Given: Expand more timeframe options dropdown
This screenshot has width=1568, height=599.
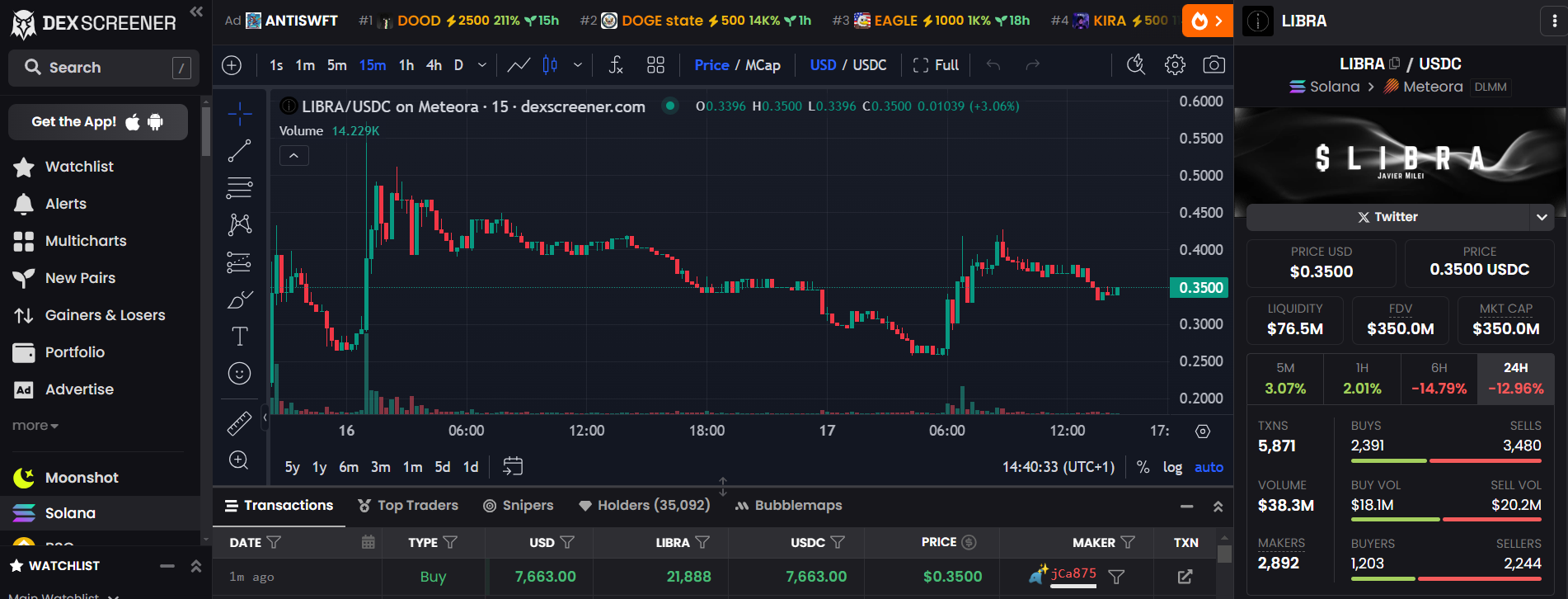Looking at the screenshot, I should [x=482, y=65].
